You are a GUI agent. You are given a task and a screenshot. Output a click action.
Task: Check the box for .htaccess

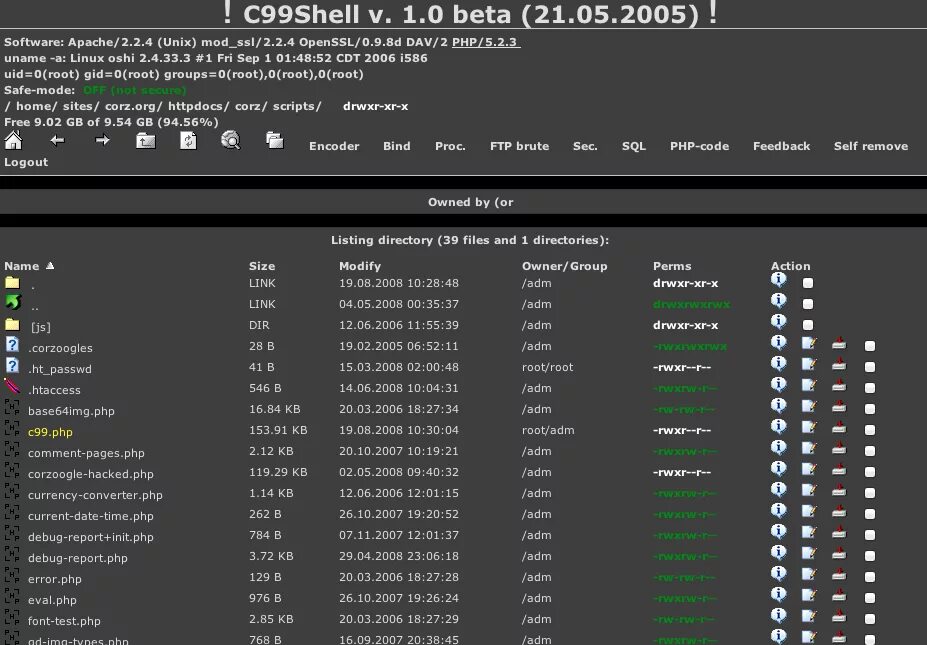tap(870, 388)
